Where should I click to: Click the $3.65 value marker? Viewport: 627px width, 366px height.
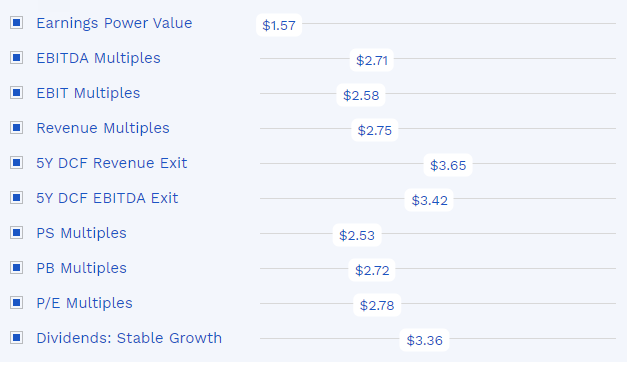point(448,165)
